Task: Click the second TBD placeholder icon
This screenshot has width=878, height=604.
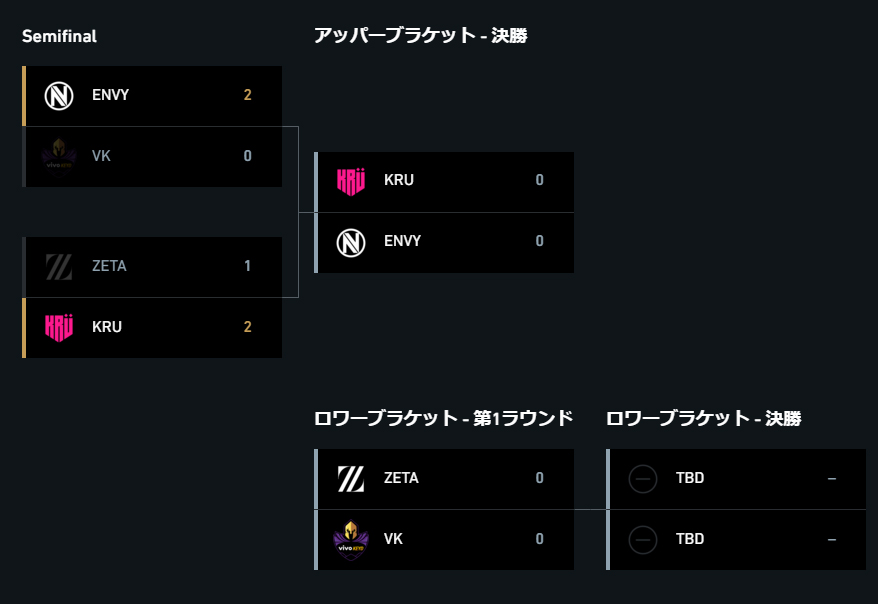Action: tap(643, 540)
